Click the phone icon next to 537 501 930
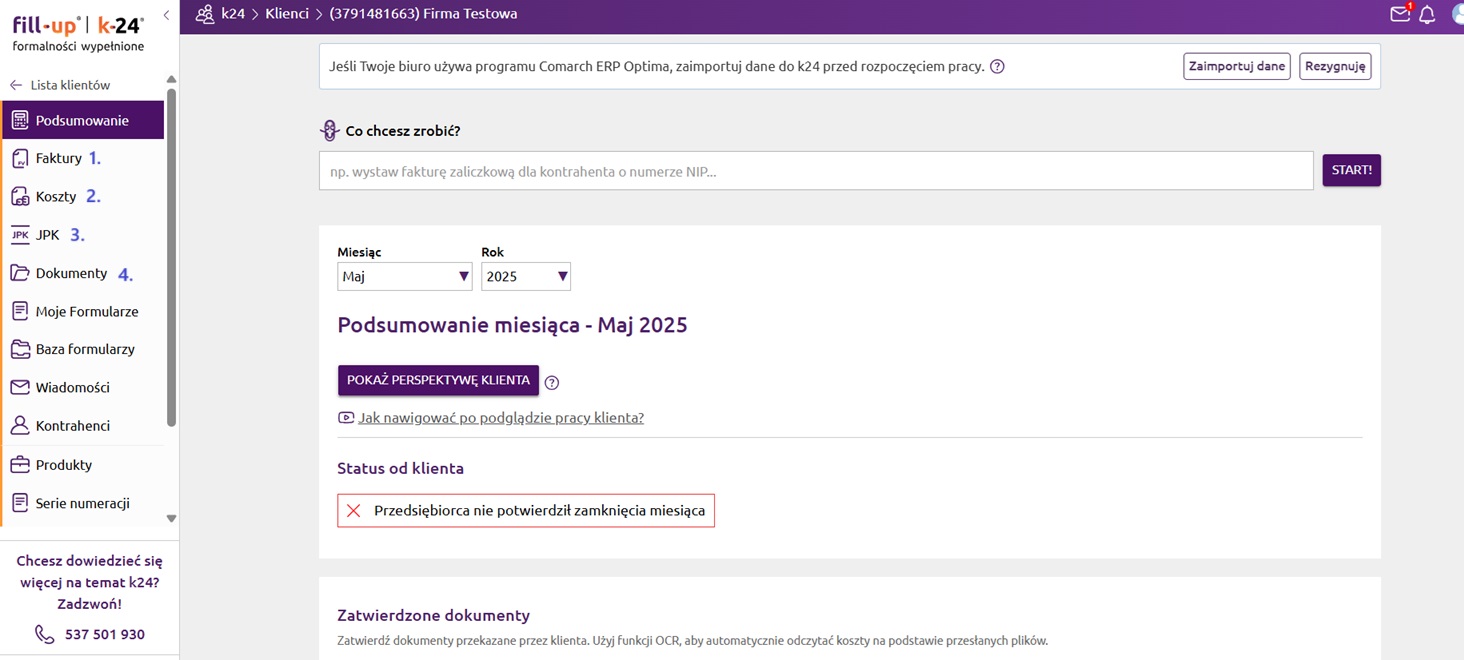The width and height of the screenshot is (1464, 660). coord(45,634)
